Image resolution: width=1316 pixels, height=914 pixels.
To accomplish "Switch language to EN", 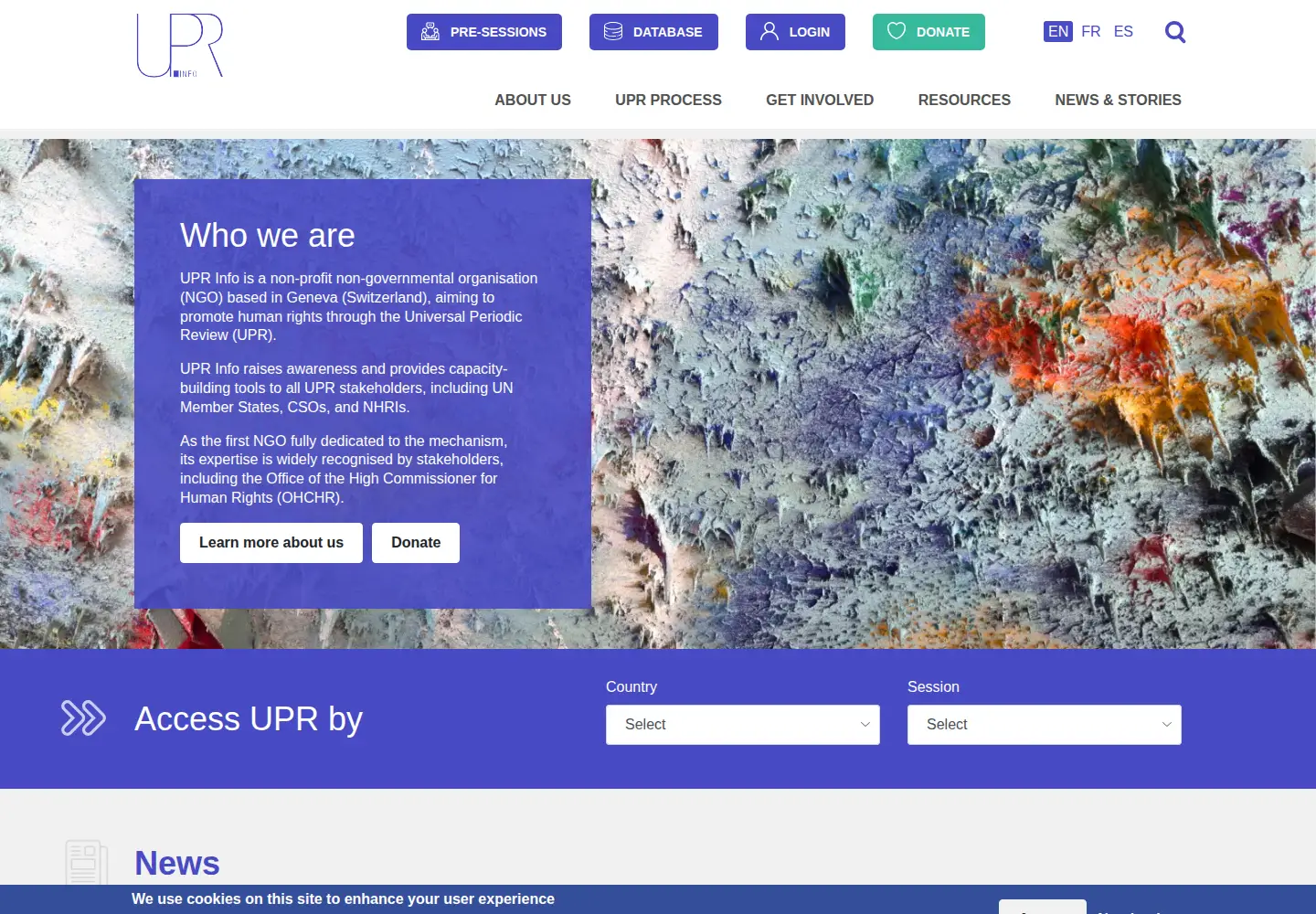I will (x=1058, y=31).
